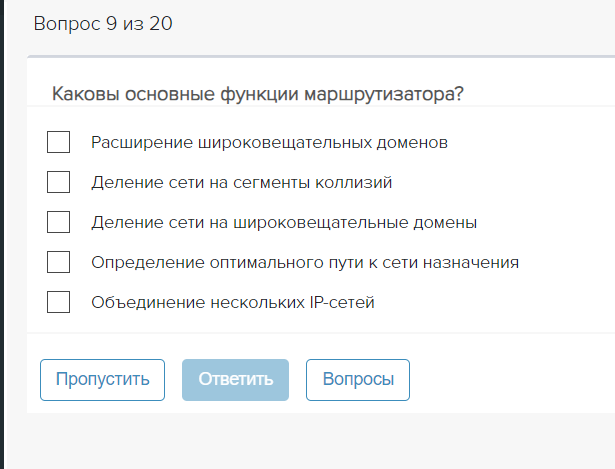Tick the Деление сети на сегменты коллизий checkbox
Screen dimensions: 615x469
58,182
